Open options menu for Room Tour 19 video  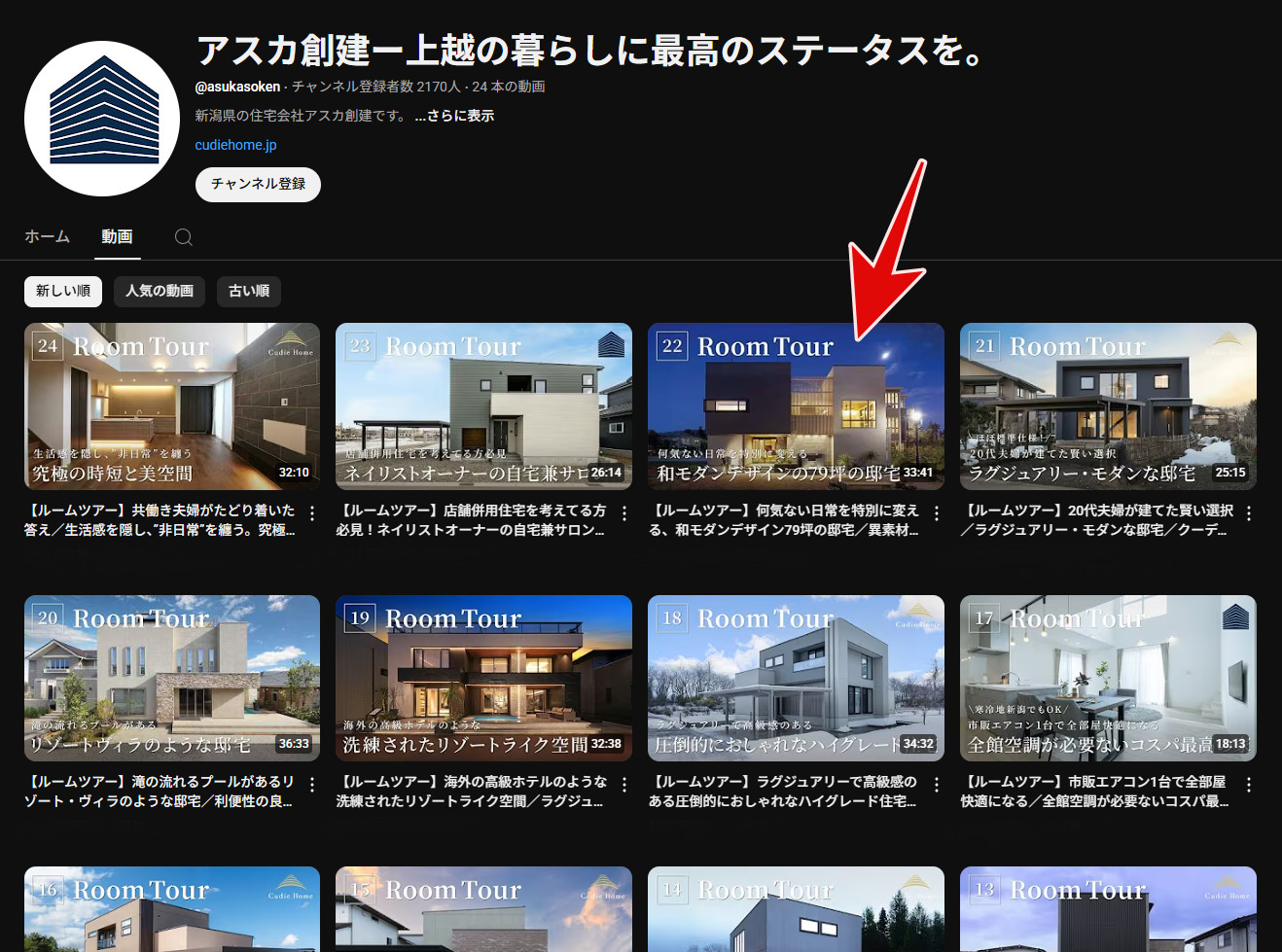tap(624, 784)
